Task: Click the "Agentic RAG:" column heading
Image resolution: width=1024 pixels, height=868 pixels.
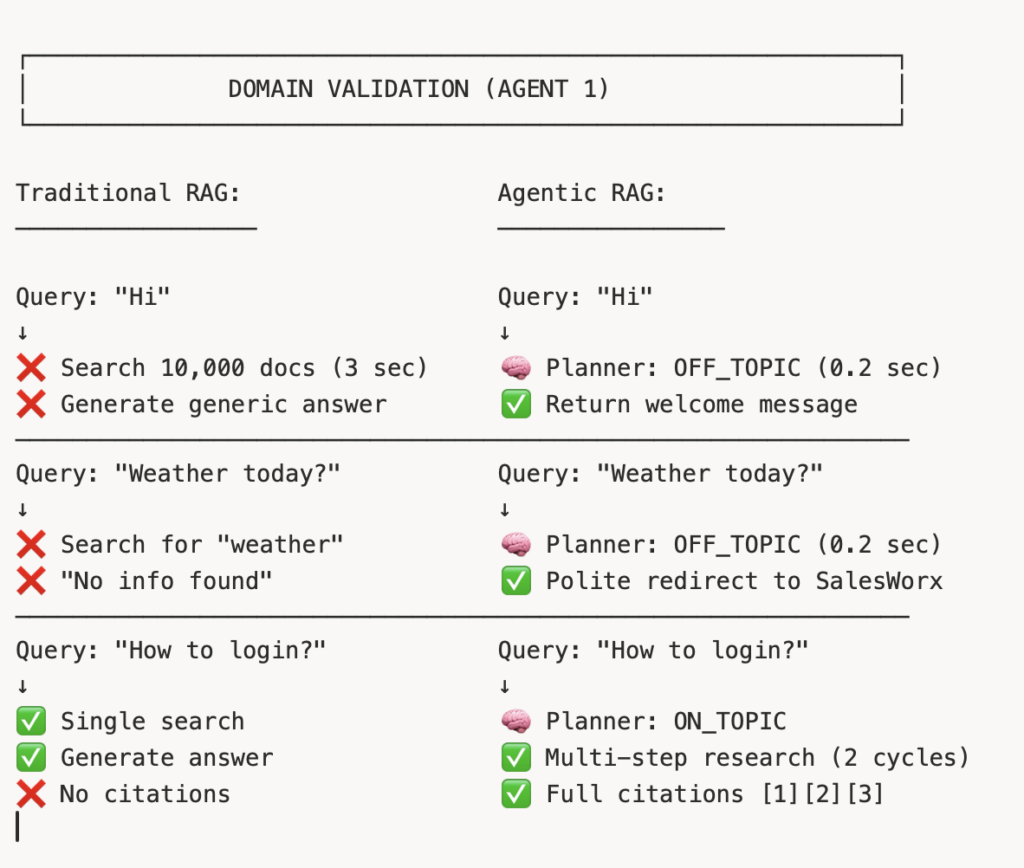Action: pos(581,192)
